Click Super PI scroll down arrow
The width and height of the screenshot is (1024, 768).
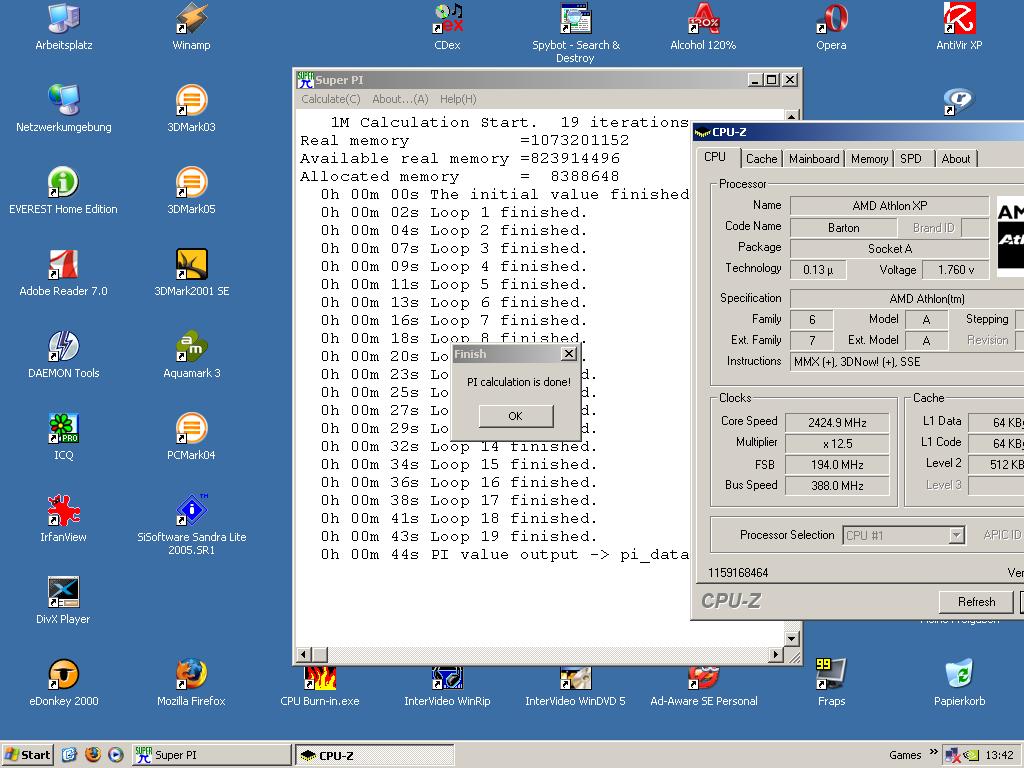792,639
